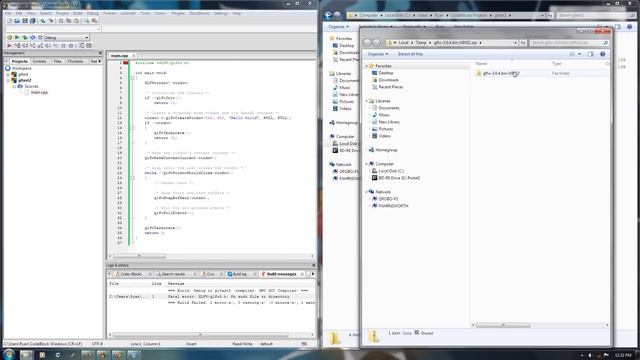Click the Build gear icon
640x360 pixels.
[9, 38]
